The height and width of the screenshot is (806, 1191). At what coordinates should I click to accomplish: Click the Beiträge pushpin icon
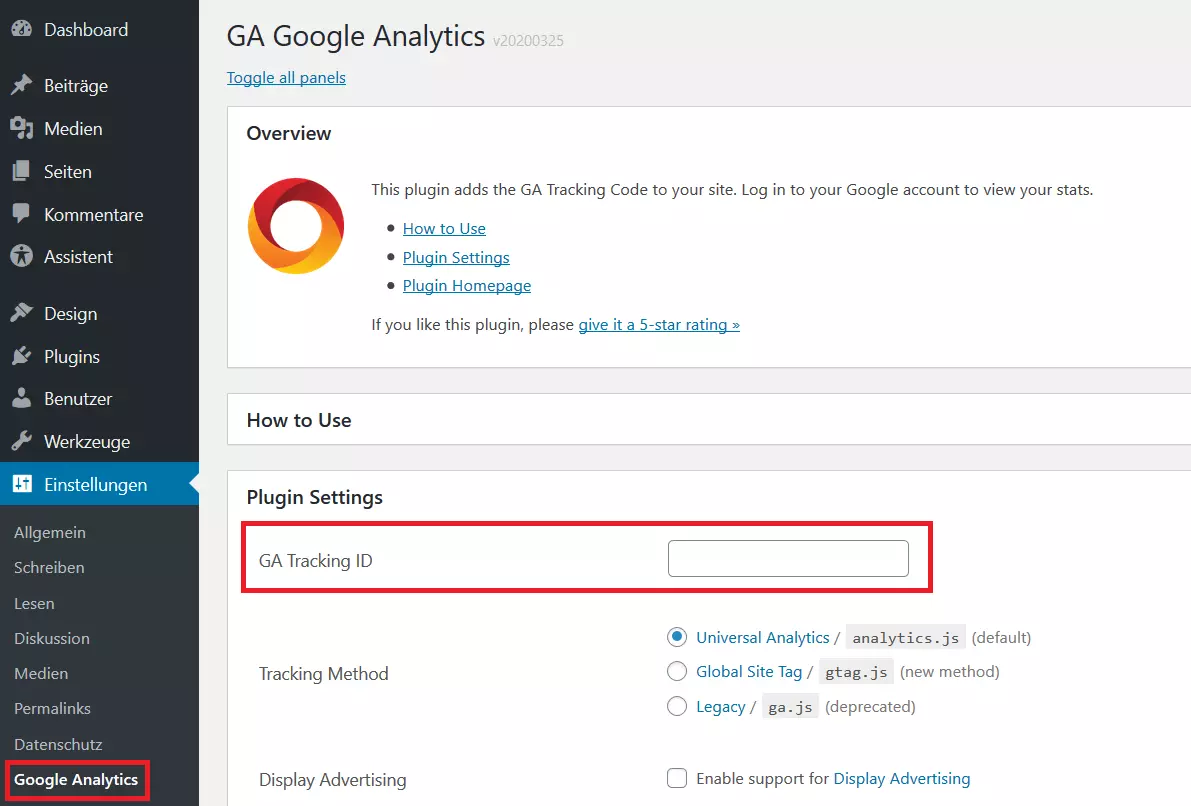22,85
